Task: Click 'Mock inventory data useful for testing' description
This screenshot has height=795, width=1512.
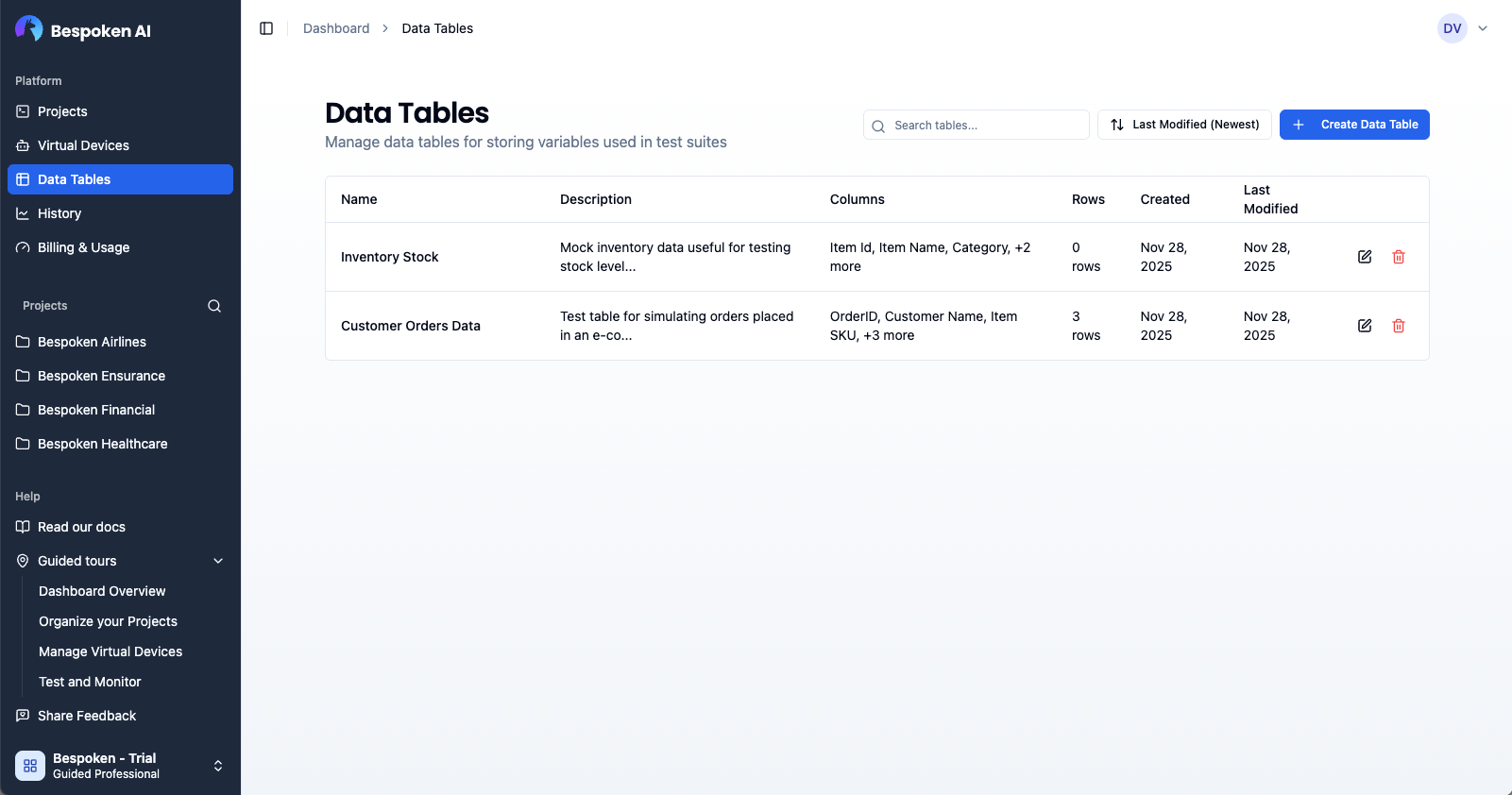Action: pyautogui.click(x=676, y=257)
